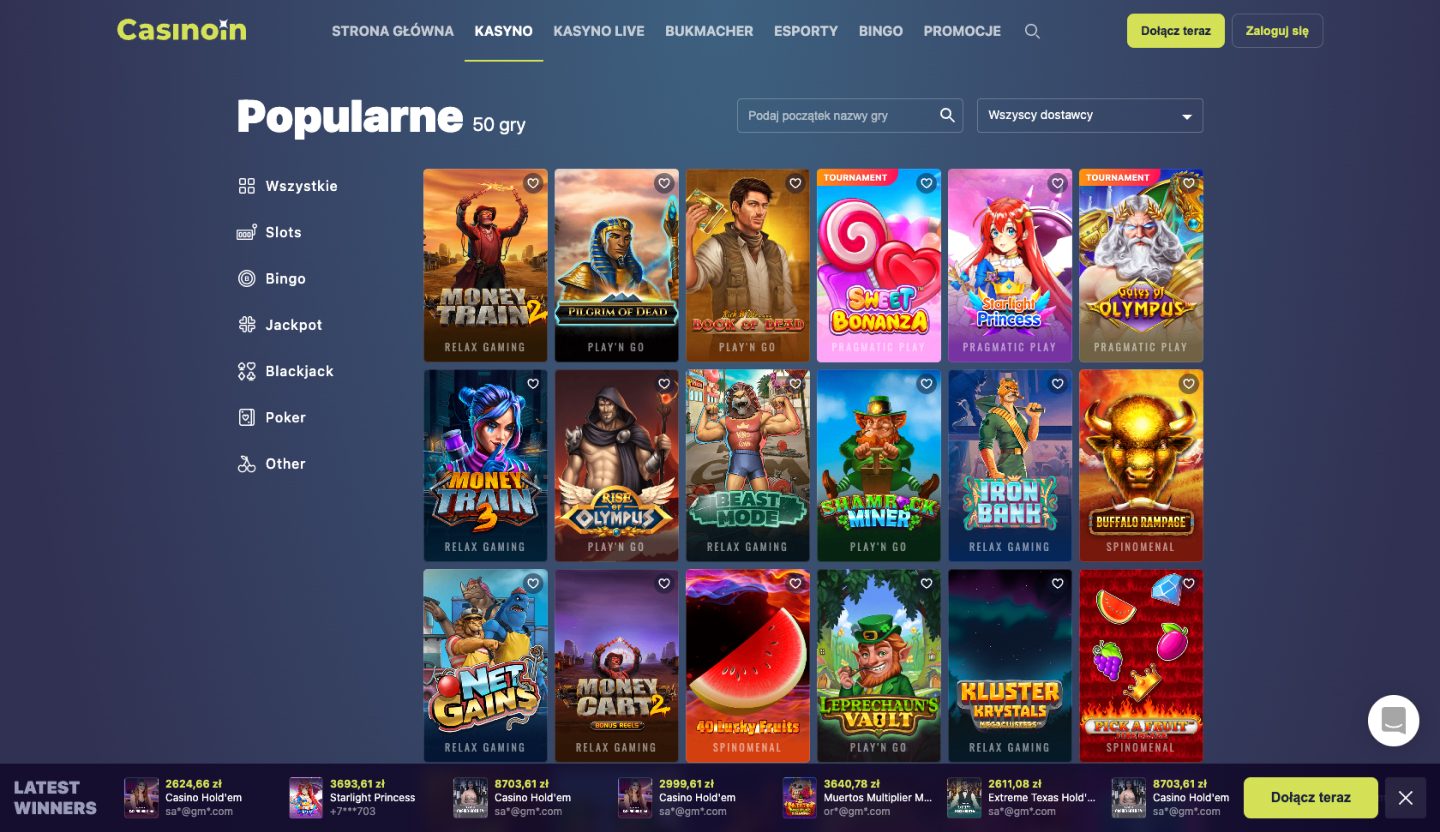Close the Latest Winners bar

click(1405, 798)
